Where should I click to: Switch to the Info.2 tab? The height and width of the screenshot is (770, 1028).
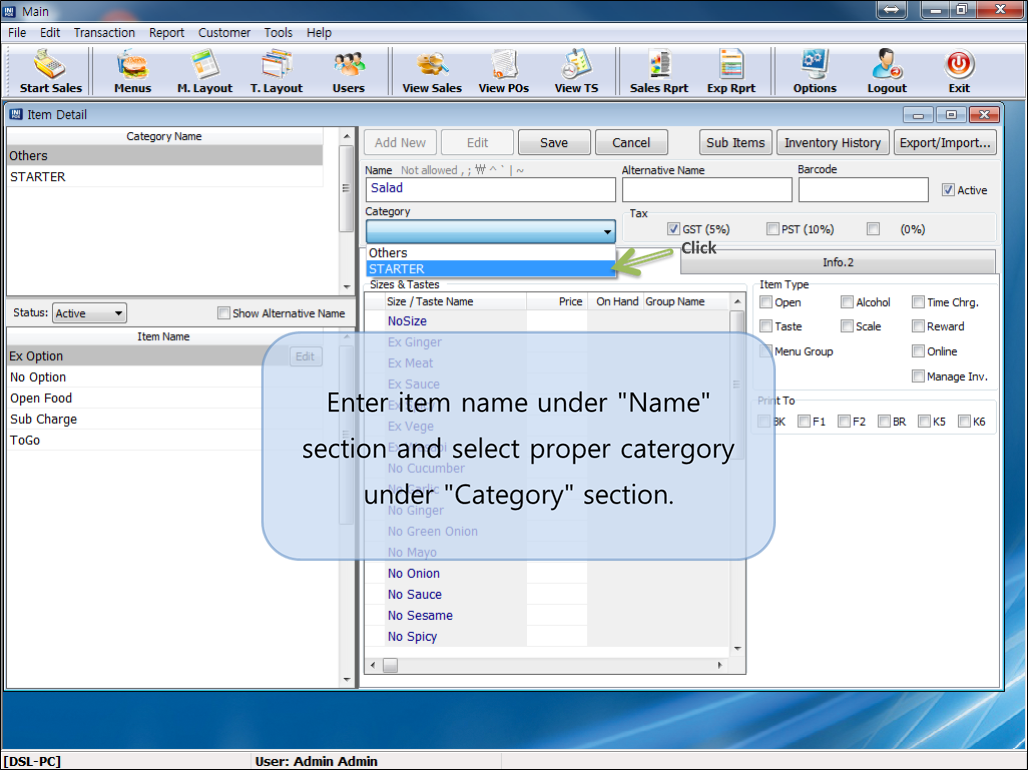click(838, 262)
